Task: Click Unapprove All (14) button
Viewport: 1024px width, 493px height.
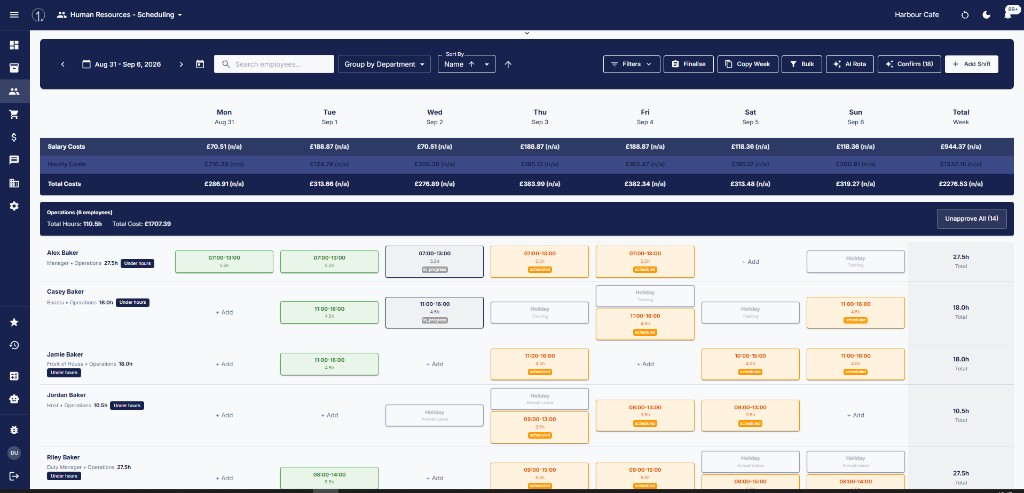Action: point(972,219)
